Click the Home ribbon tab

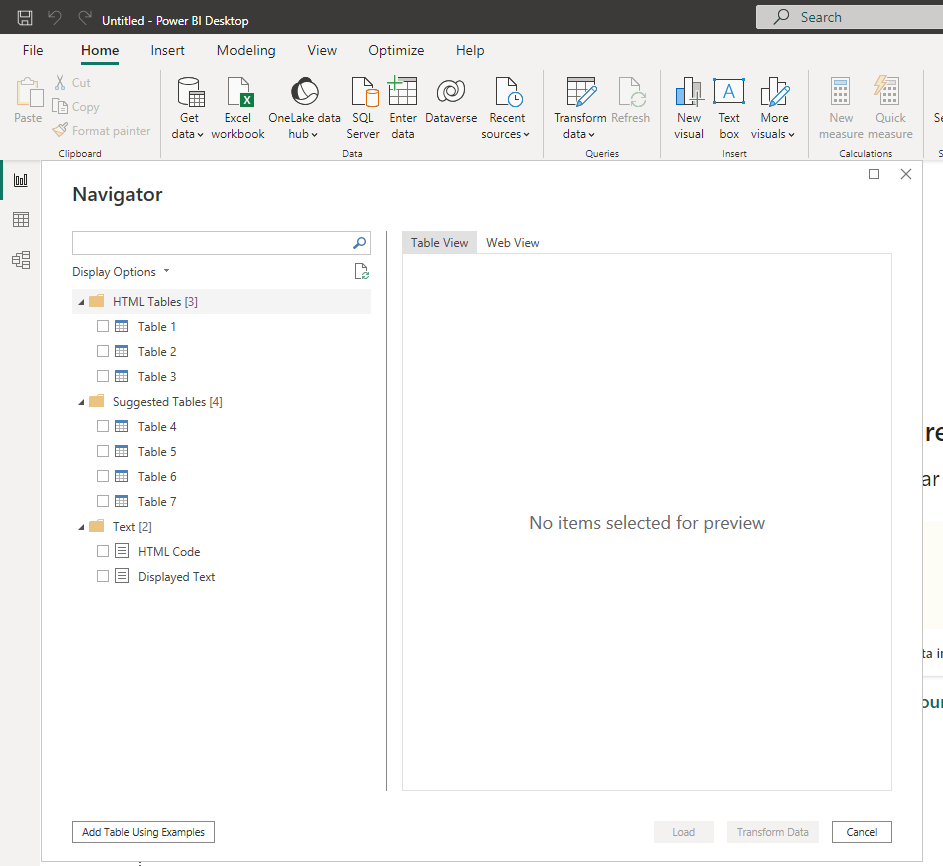100,51
